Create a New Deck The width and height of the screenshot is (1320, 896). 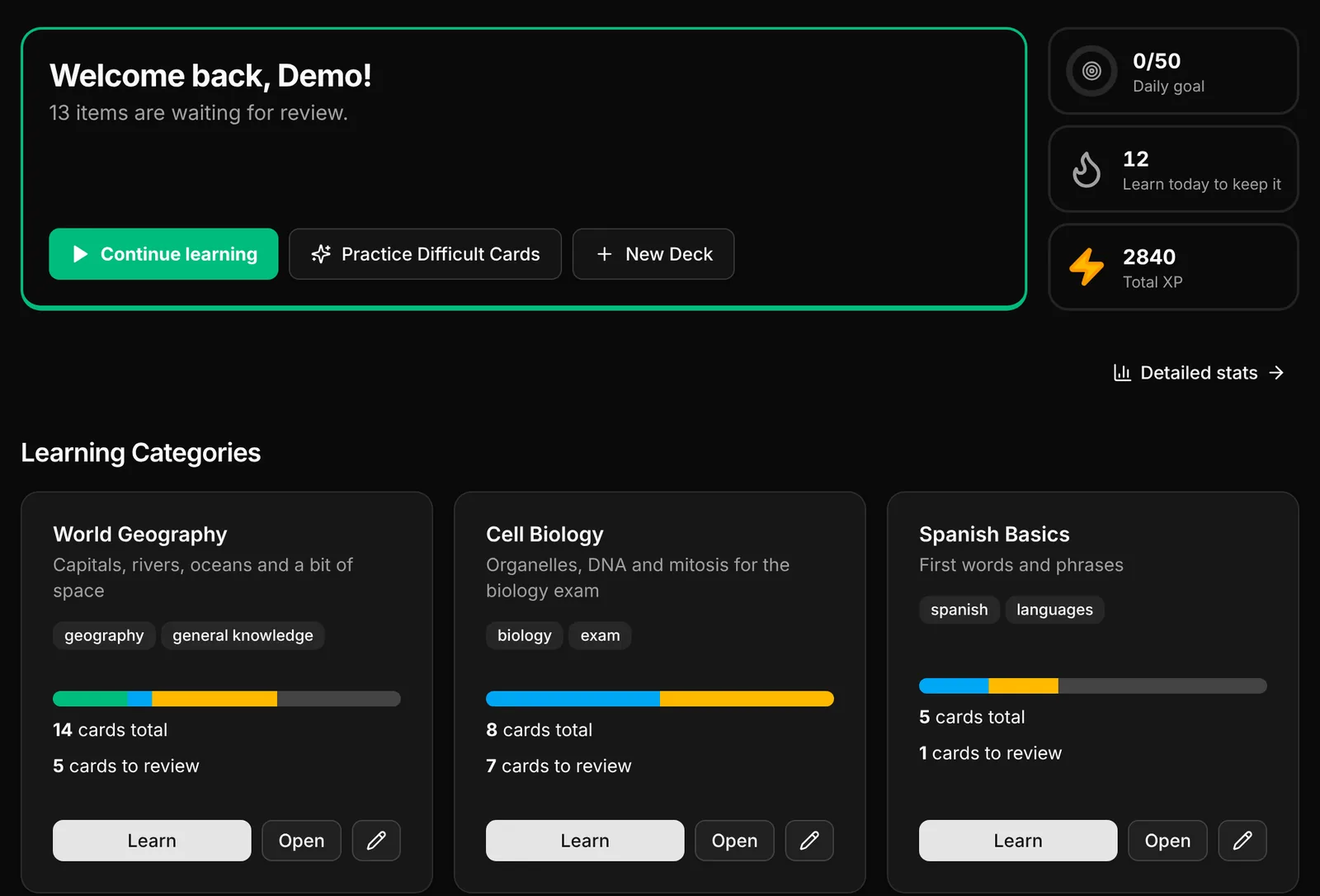pos(653,254)
